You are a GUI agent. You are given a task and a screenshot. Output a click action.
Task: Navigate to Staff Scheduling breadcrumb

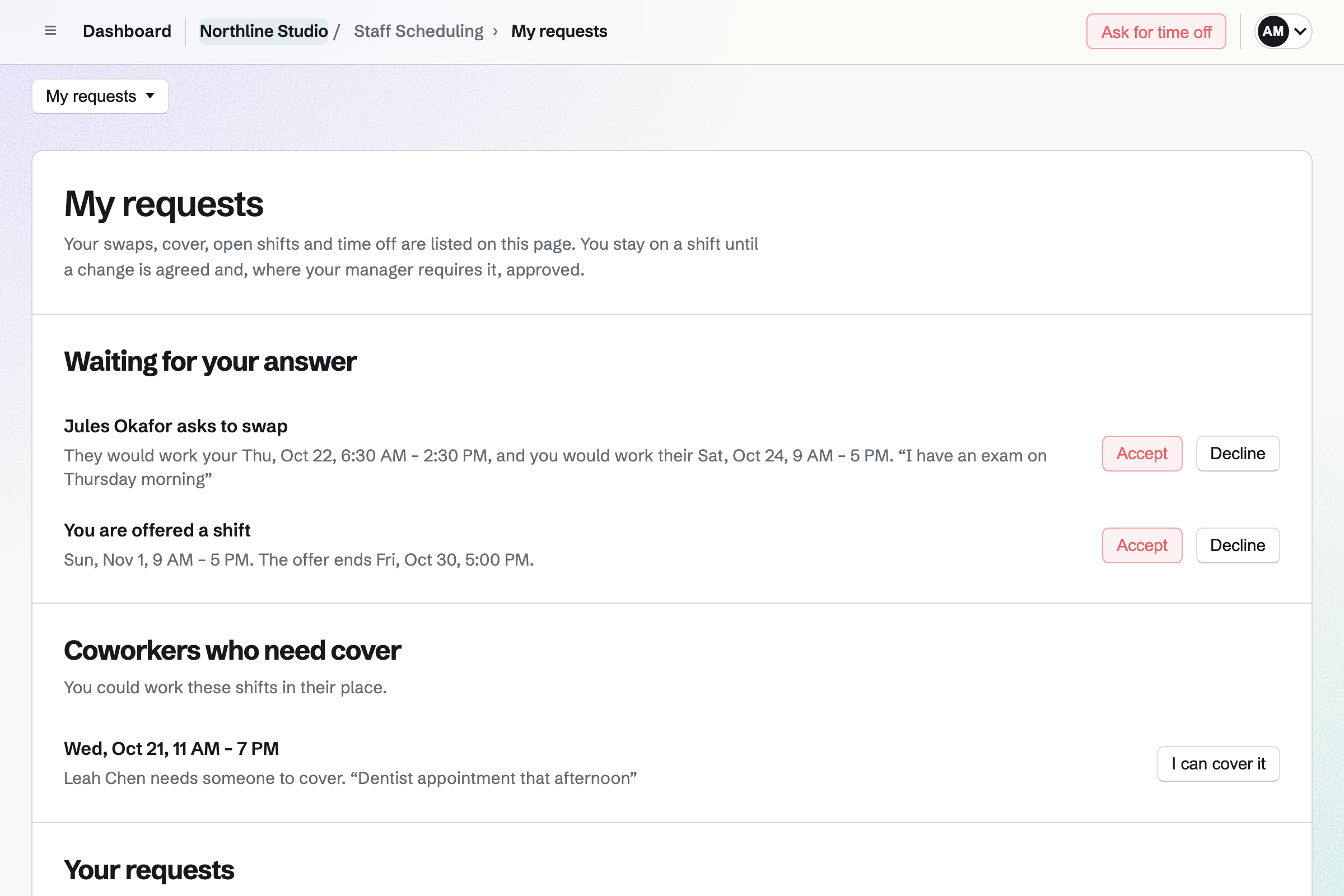point(418,31)
